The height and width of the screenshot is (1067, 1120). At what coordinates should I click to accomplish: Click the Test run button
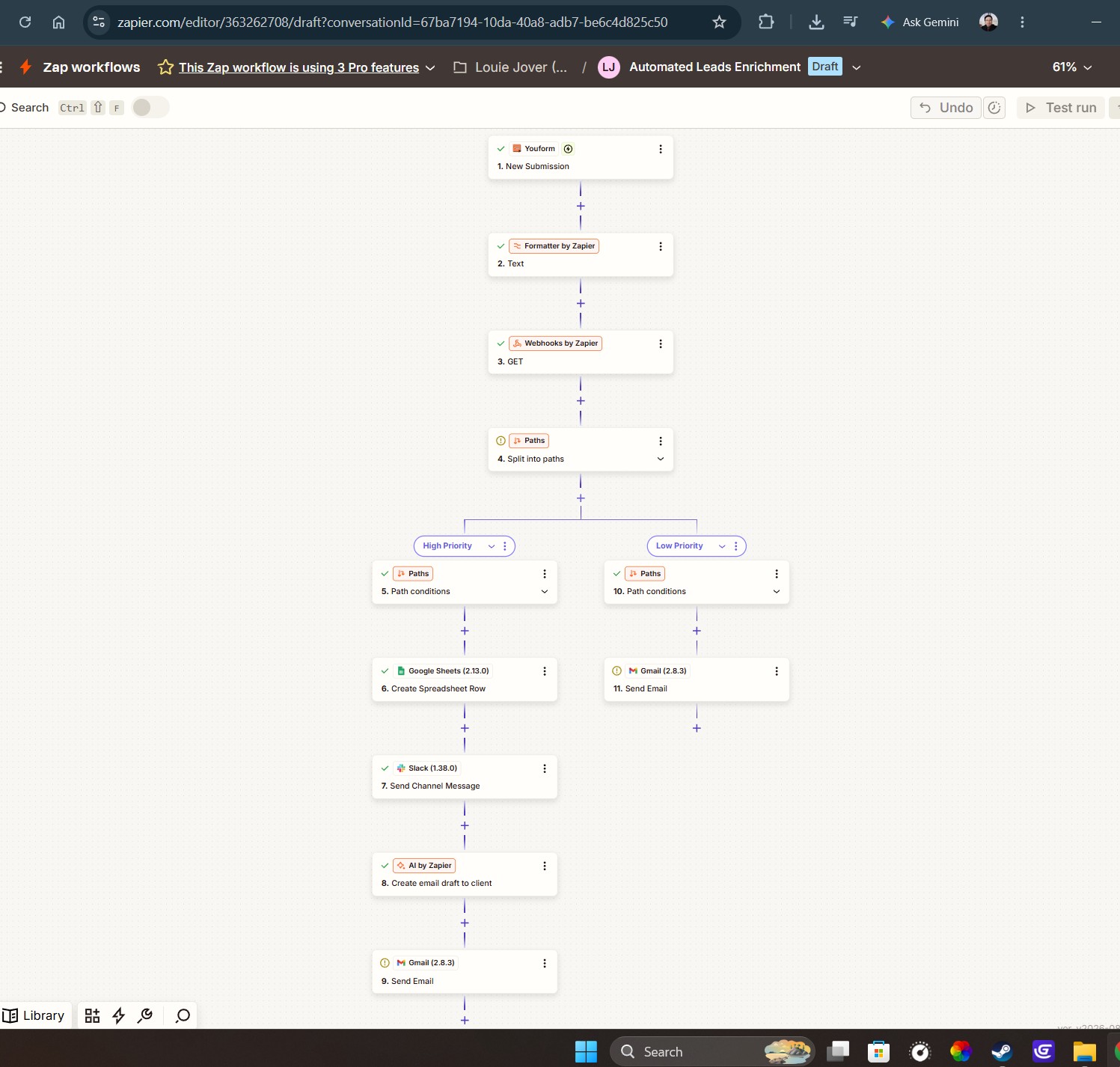tap(1060, 108)
